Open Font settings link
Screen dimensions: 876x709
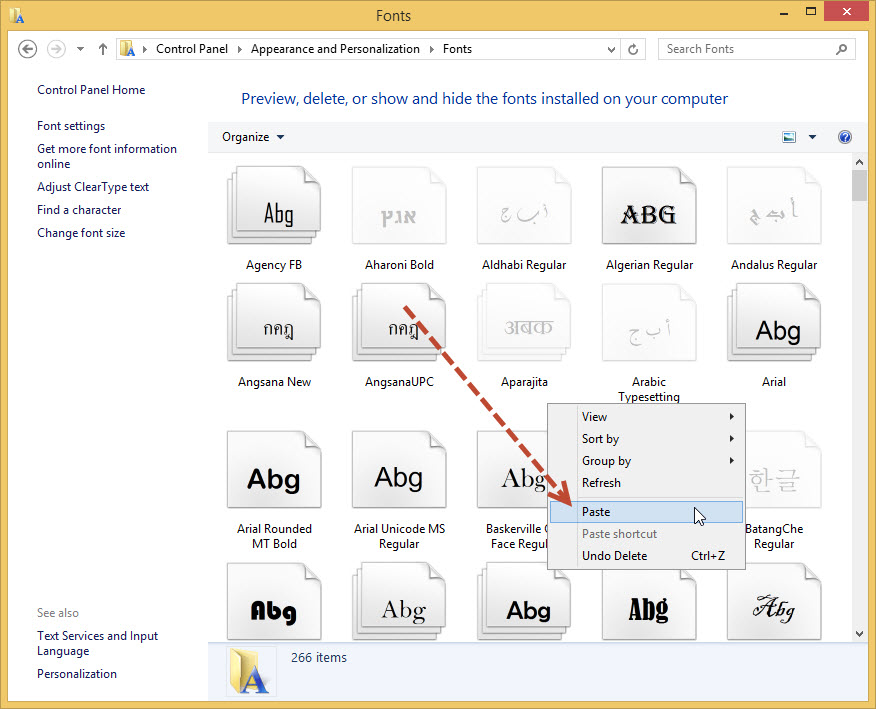(x=71, y=126)
